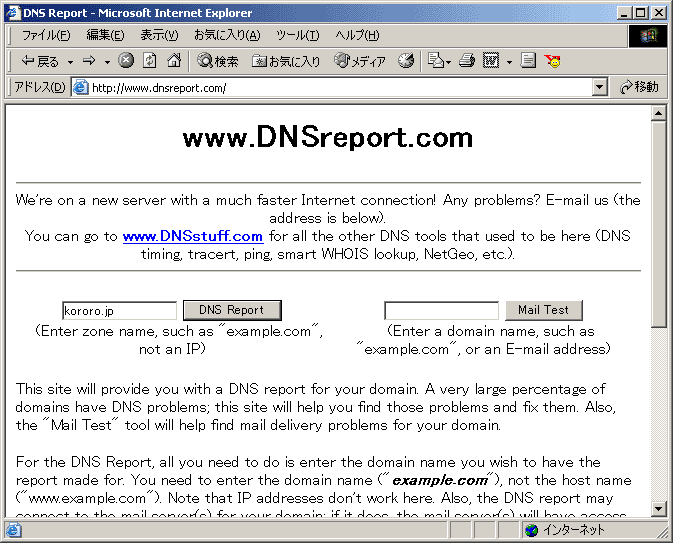Open the Search (検索) toolbar button
The image size is (673, 543).
(x=217, y=61)
